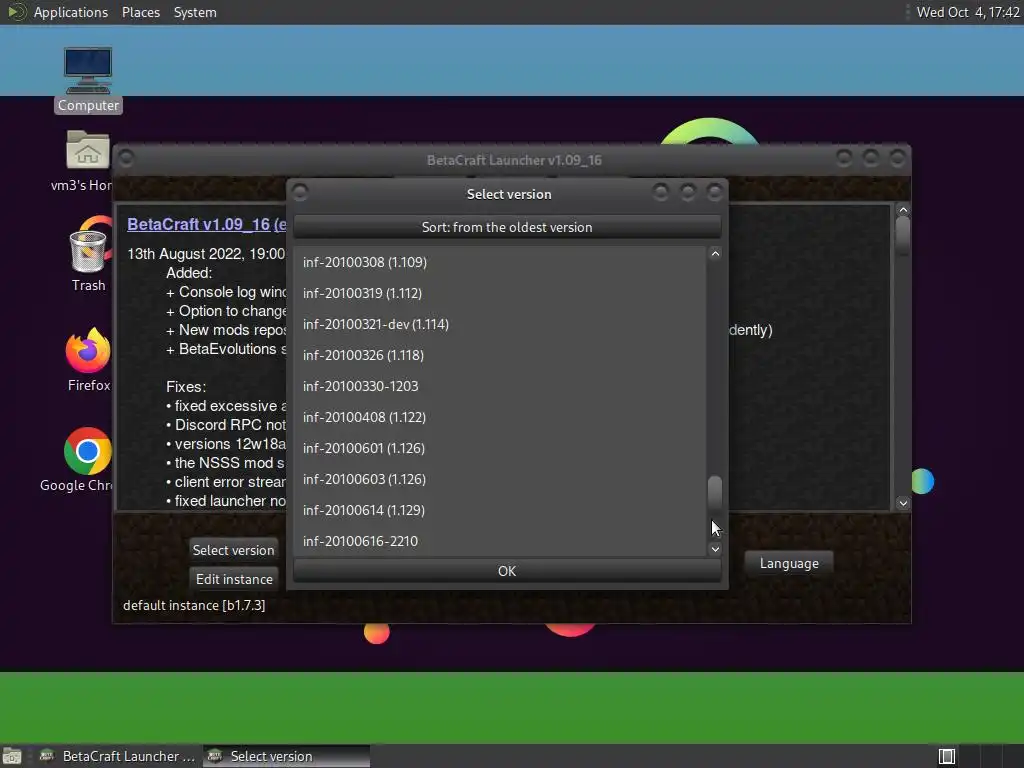Open the BetaCraft v1.09_16 changelog link
The height and width of the screenshot is (768, 1024).
click(x=206, y=224)
